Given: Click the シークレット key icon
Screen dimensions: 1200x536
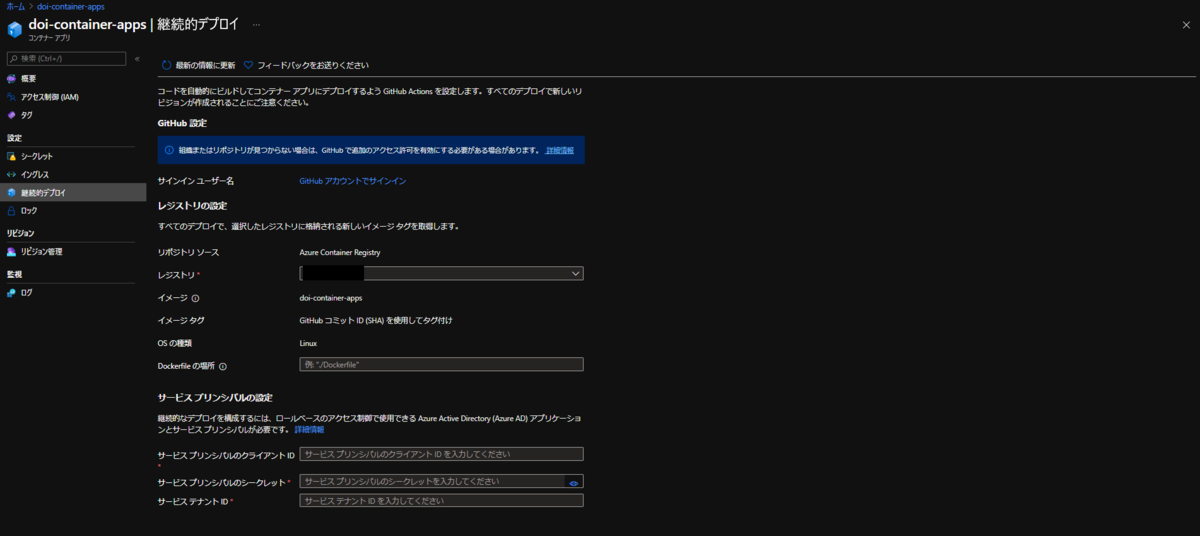Looking at the screenshot, I should tap(12, 156).
